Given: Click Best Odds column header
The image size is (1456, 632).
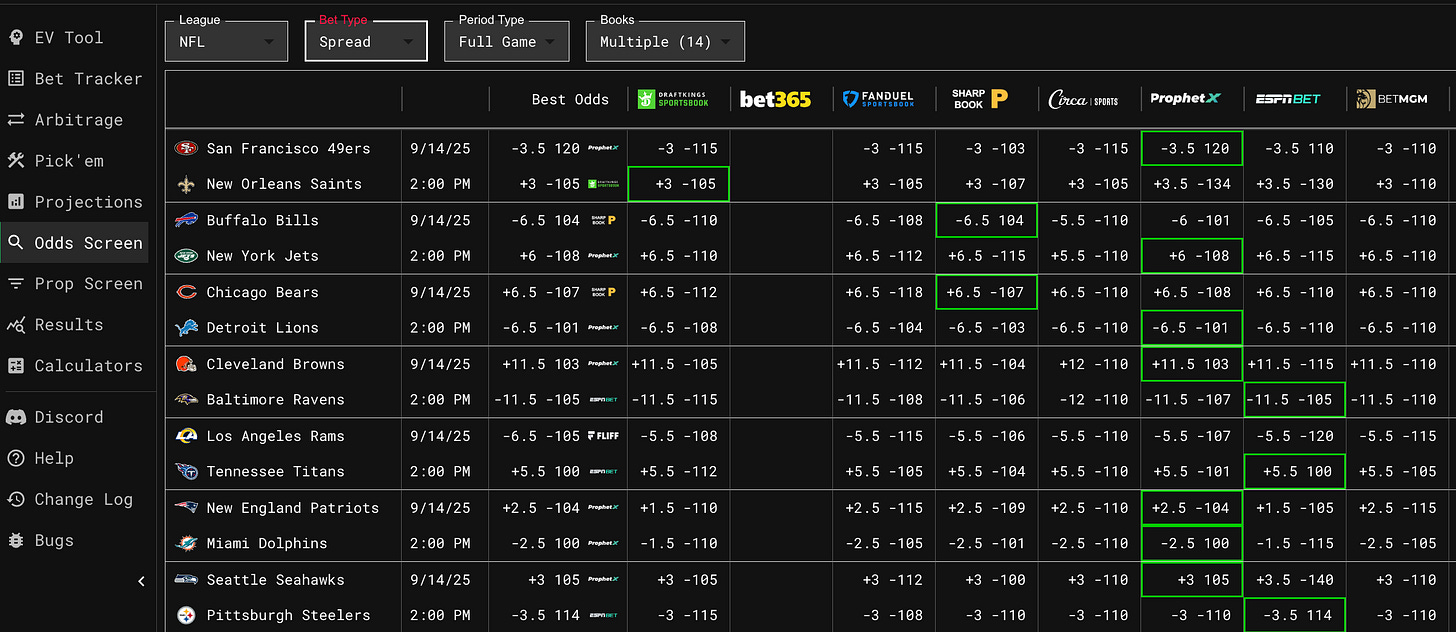Looking at the screenshot, I should click(x=570, y=99).
